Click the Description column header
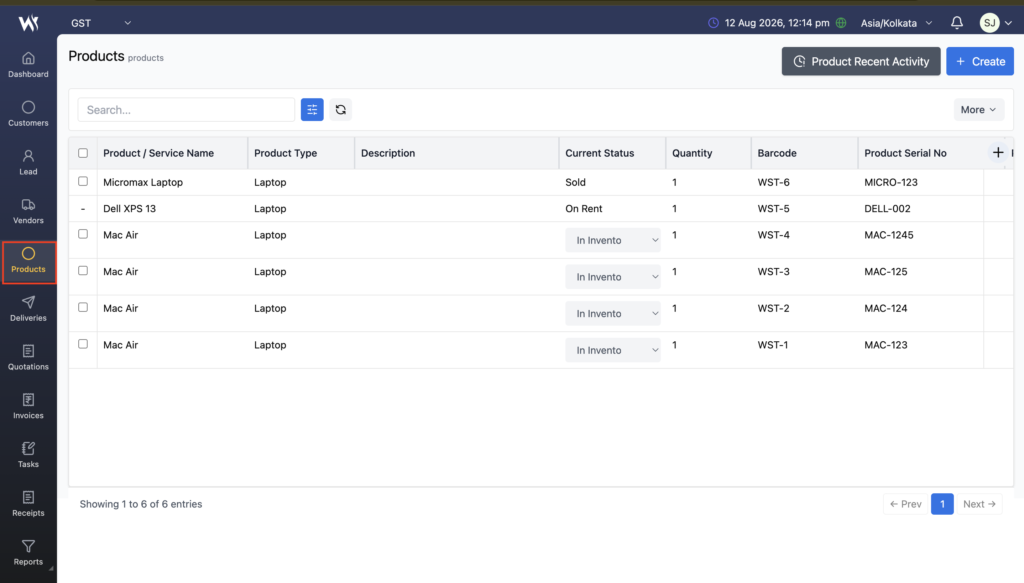 388,153
